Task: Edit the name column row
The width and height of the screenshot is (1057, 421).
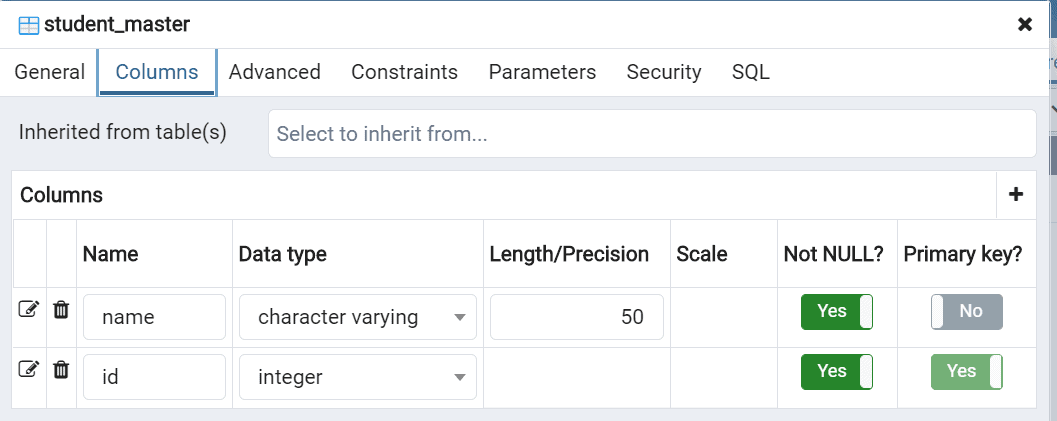Action: [x=29, y=310]
